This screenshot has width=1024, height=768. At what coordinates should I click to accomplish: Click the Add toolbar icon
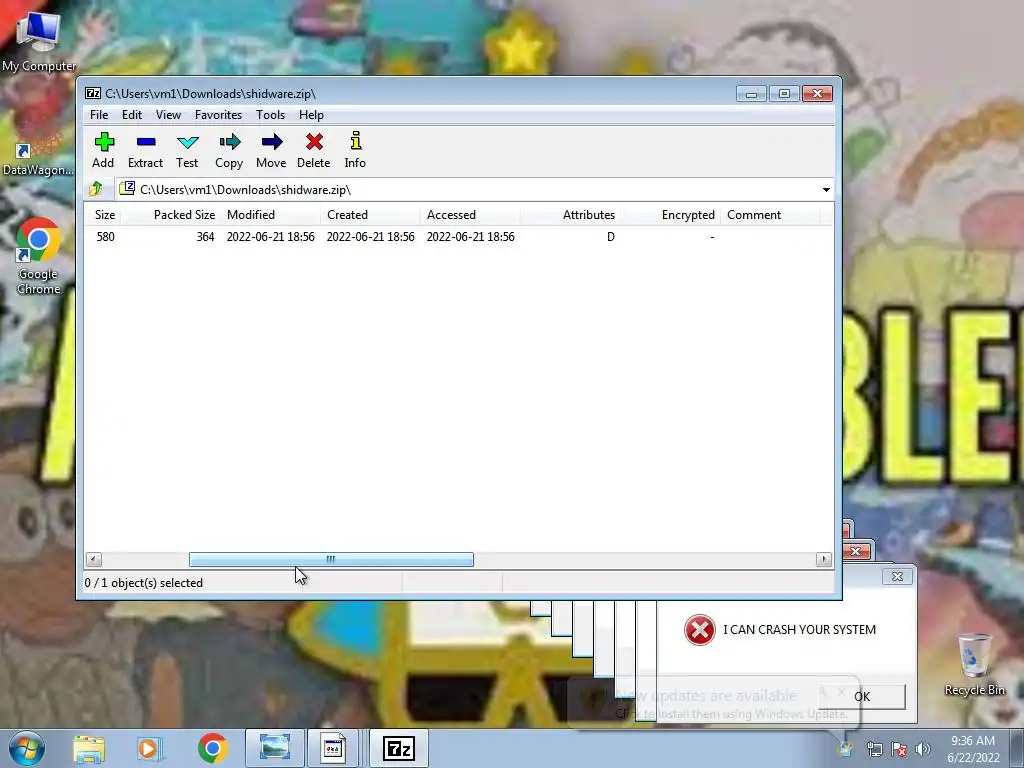[x=103, y=150]
